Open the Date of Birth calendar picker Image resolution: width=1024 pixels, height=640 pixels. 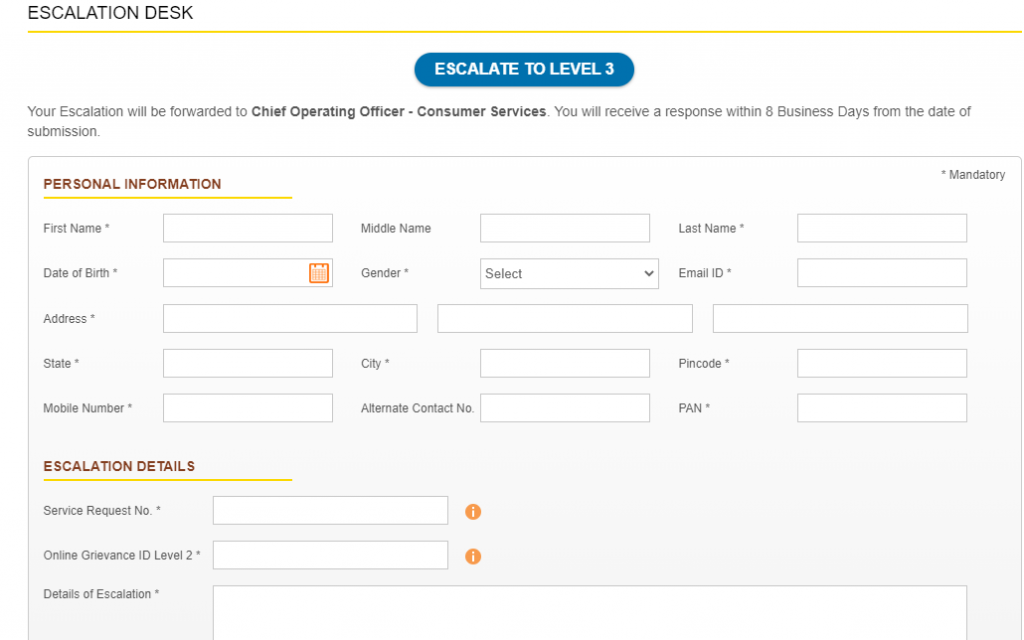point(319,273)
